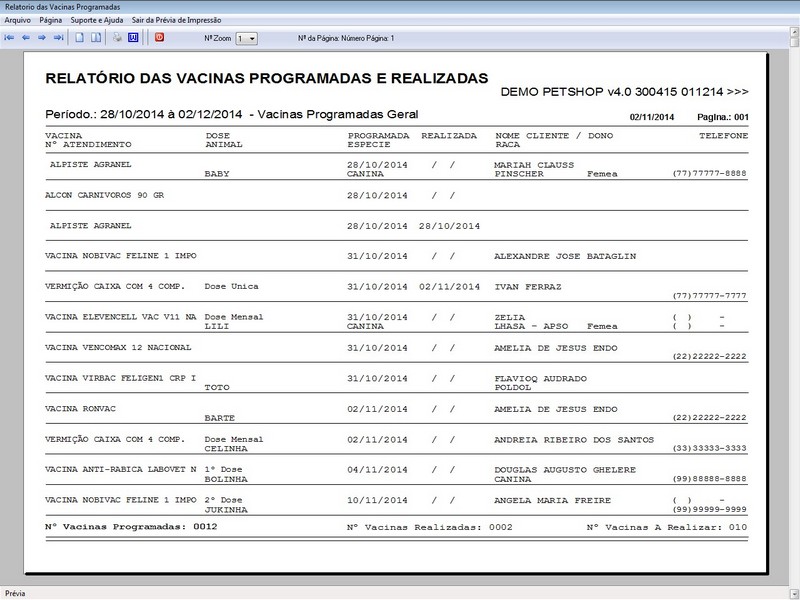Screen dimensions: 800x600
Task: Click client name MARIAH CLAUSS
Action: pyautogui.click(x=534, y=165)
